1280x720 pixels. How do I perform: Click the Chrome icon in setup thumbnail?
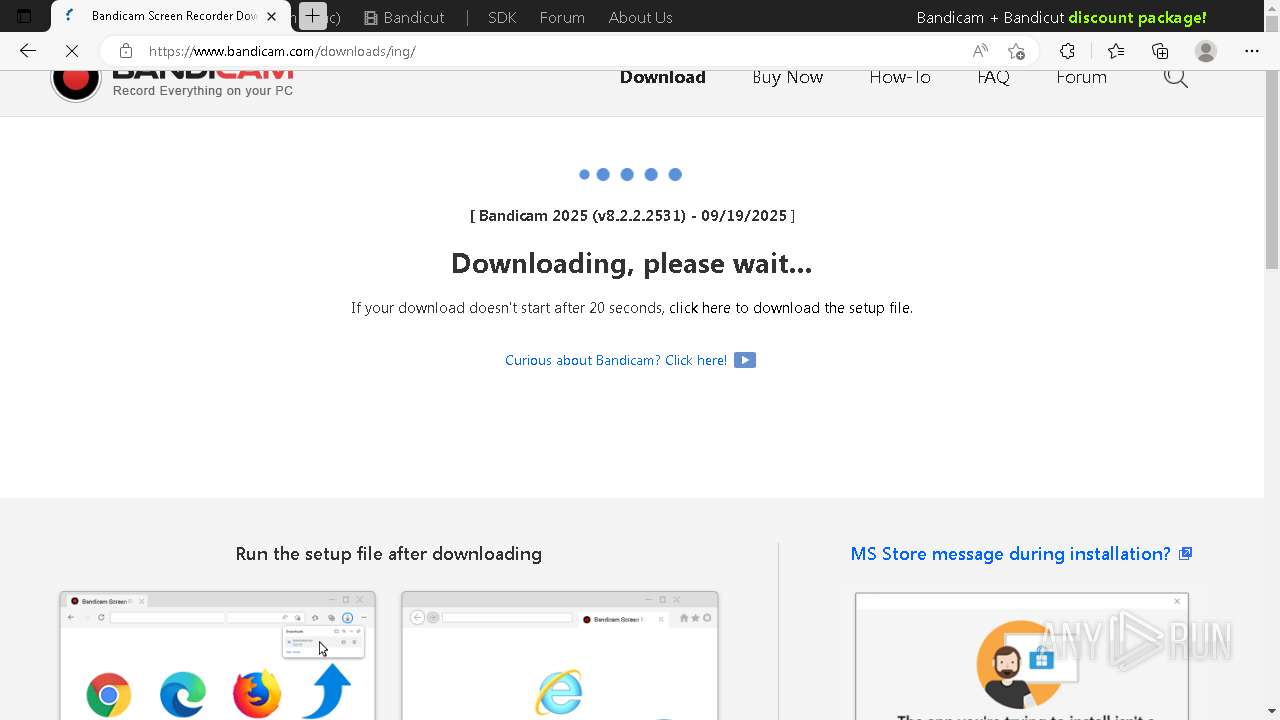pyautogui.click(x=109, y=694)
